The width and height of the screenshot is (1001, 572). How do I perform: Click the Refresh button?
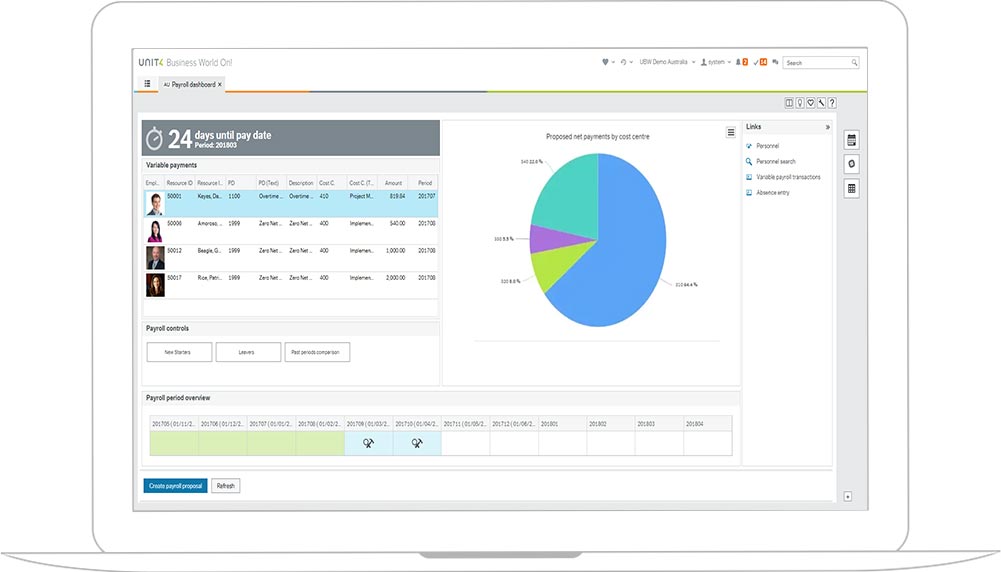[x=225, y=486]
